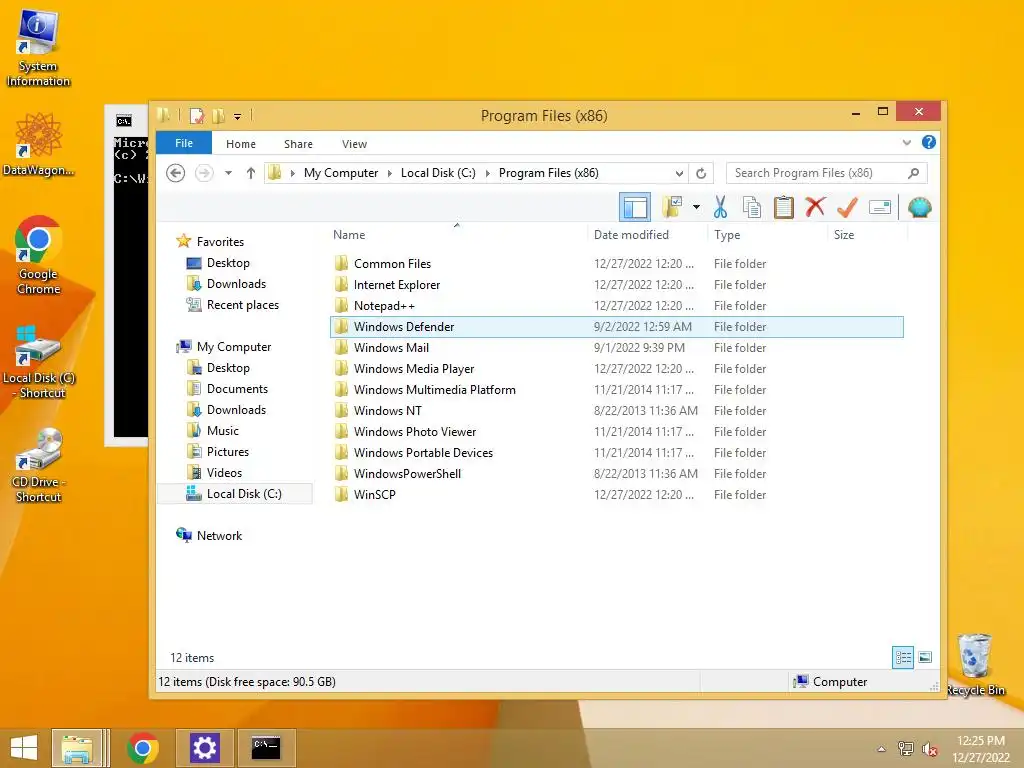This screenshot has width=1024, height=768.
Task: Click the blue Help question mark icon
Action: point(929,142)
